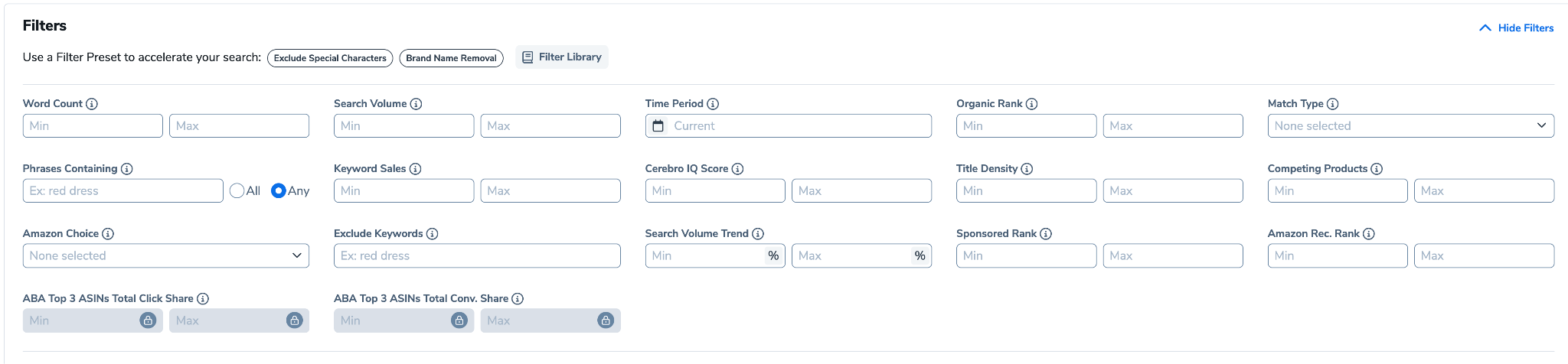The height and width of the screenshot is (364, 1568).
Task: Click the Phrases Containing input field
Action: tap(122, 191)
